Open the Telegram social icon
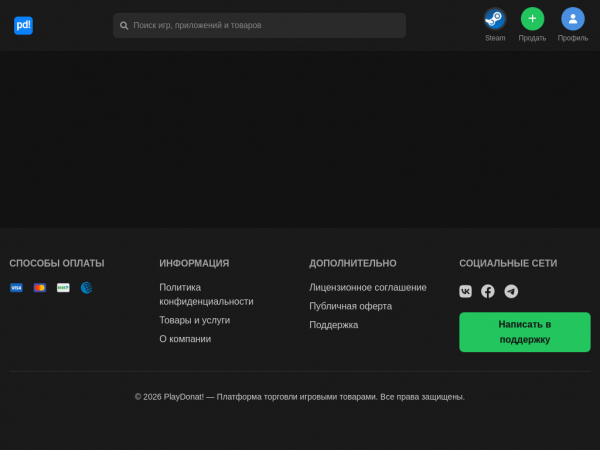600x450 pixels. coord(511,291)
